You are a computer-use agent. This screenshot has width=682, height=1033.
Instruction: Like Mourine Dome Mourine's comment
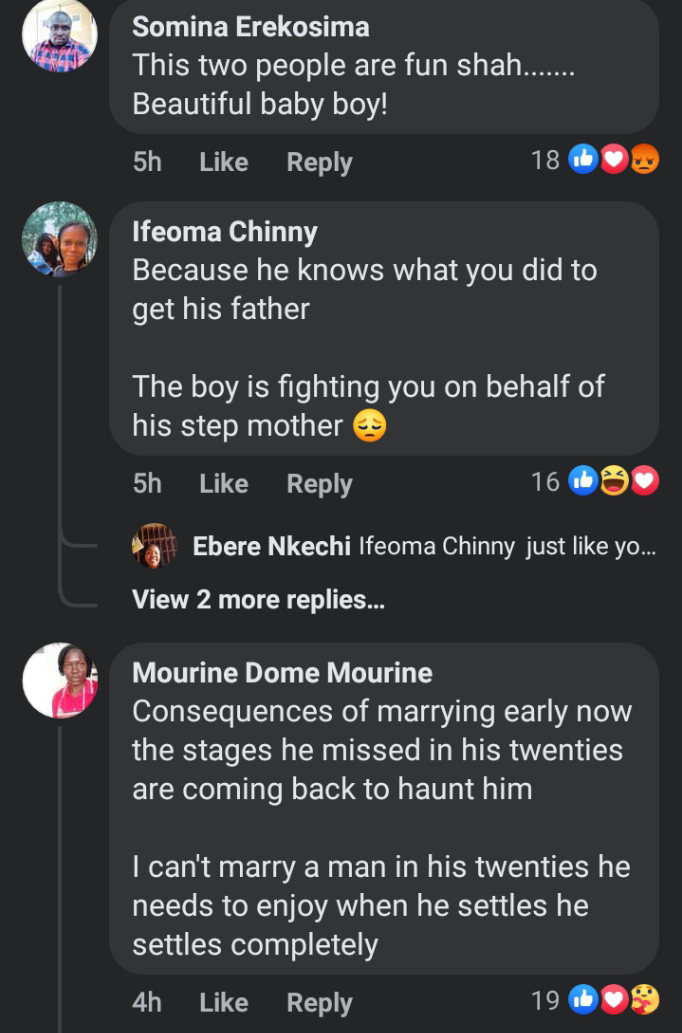pyautogui.click(x=223, y=1002)
